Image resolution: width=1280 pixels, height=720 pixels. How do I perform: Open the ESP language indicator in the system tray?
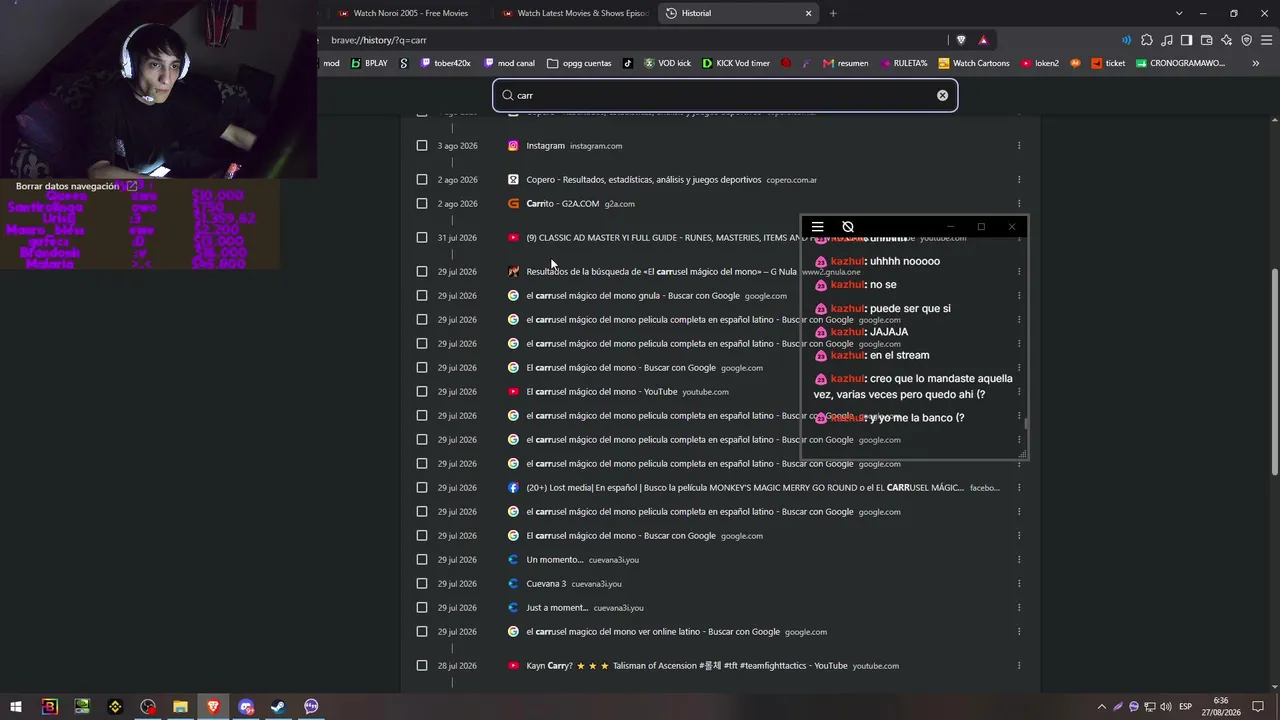[x=1185, y=707]
